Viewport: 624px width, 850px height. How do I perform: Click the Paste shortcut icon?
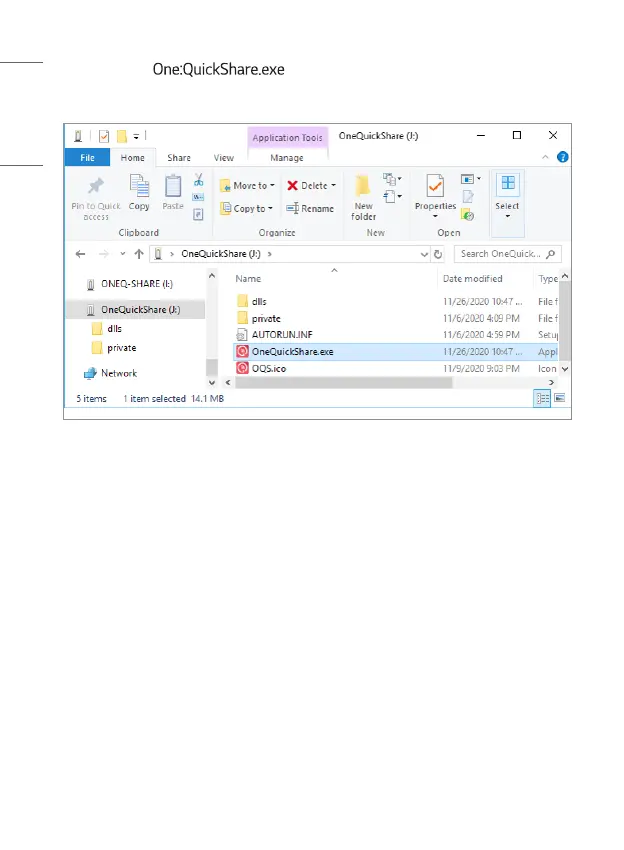tap(198, 215)
